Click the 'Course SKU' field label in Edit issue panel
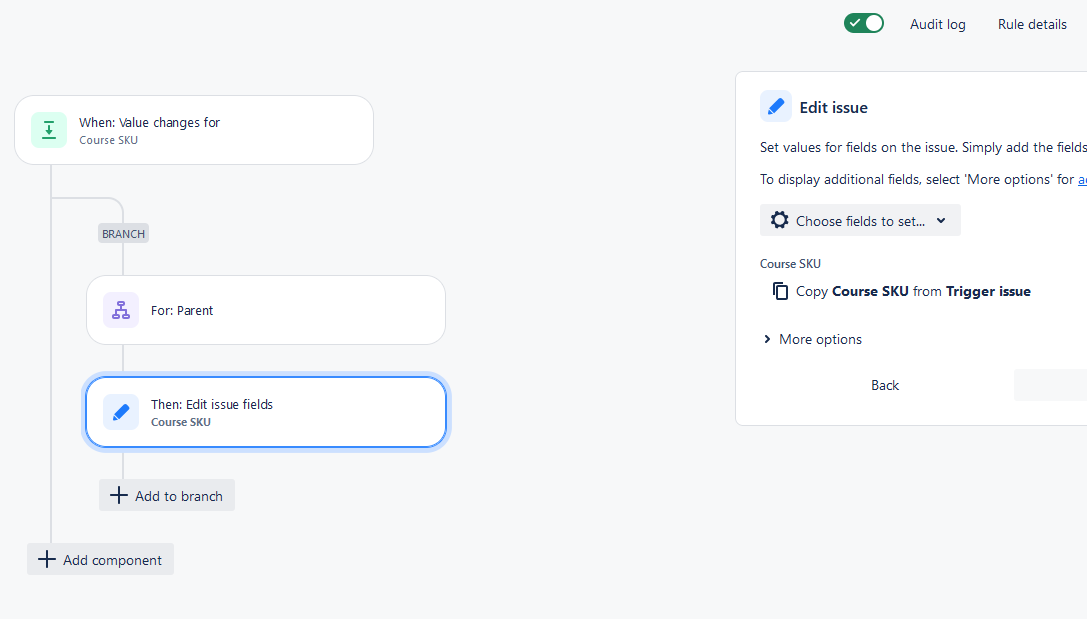Viewport: 1087px width, 619px height. pyautogui.click(x=790, y=263)
